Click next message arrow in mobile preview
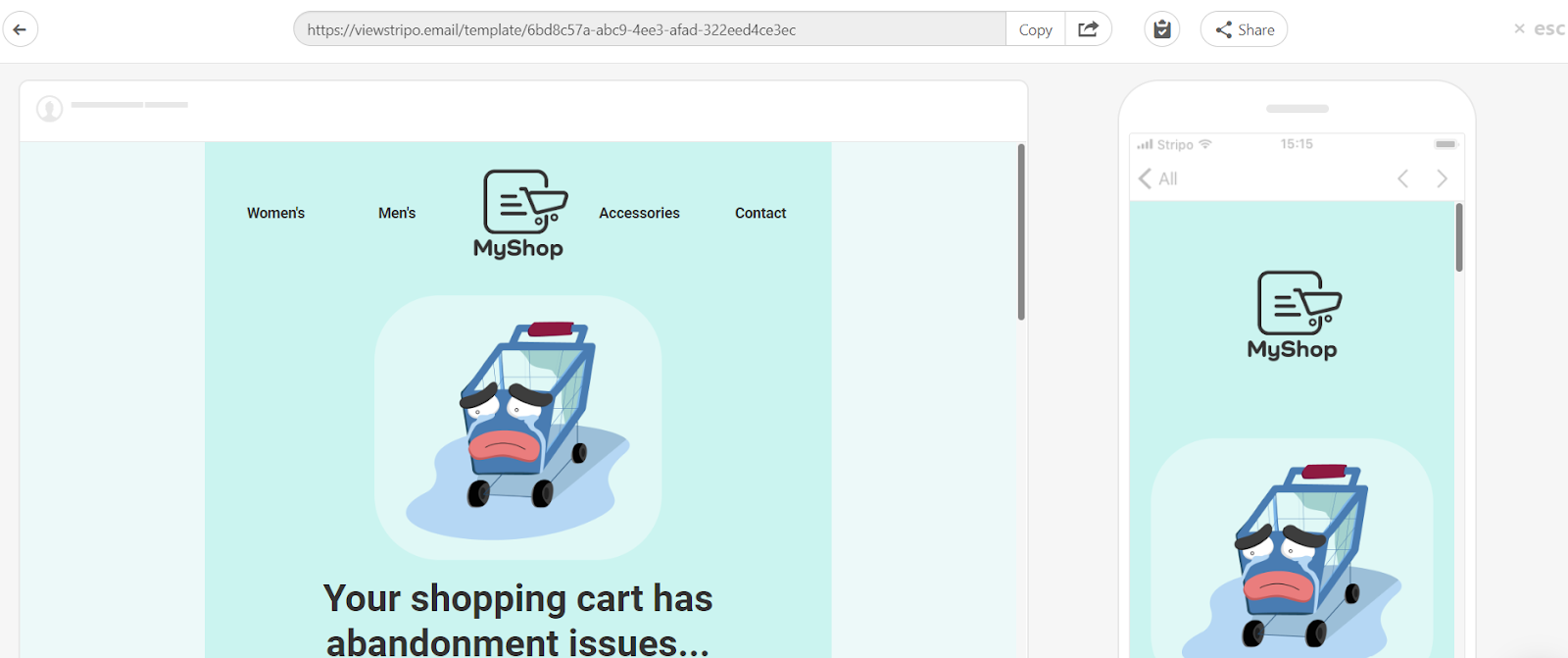The image size is (1568, 658). coord(1442,178)
